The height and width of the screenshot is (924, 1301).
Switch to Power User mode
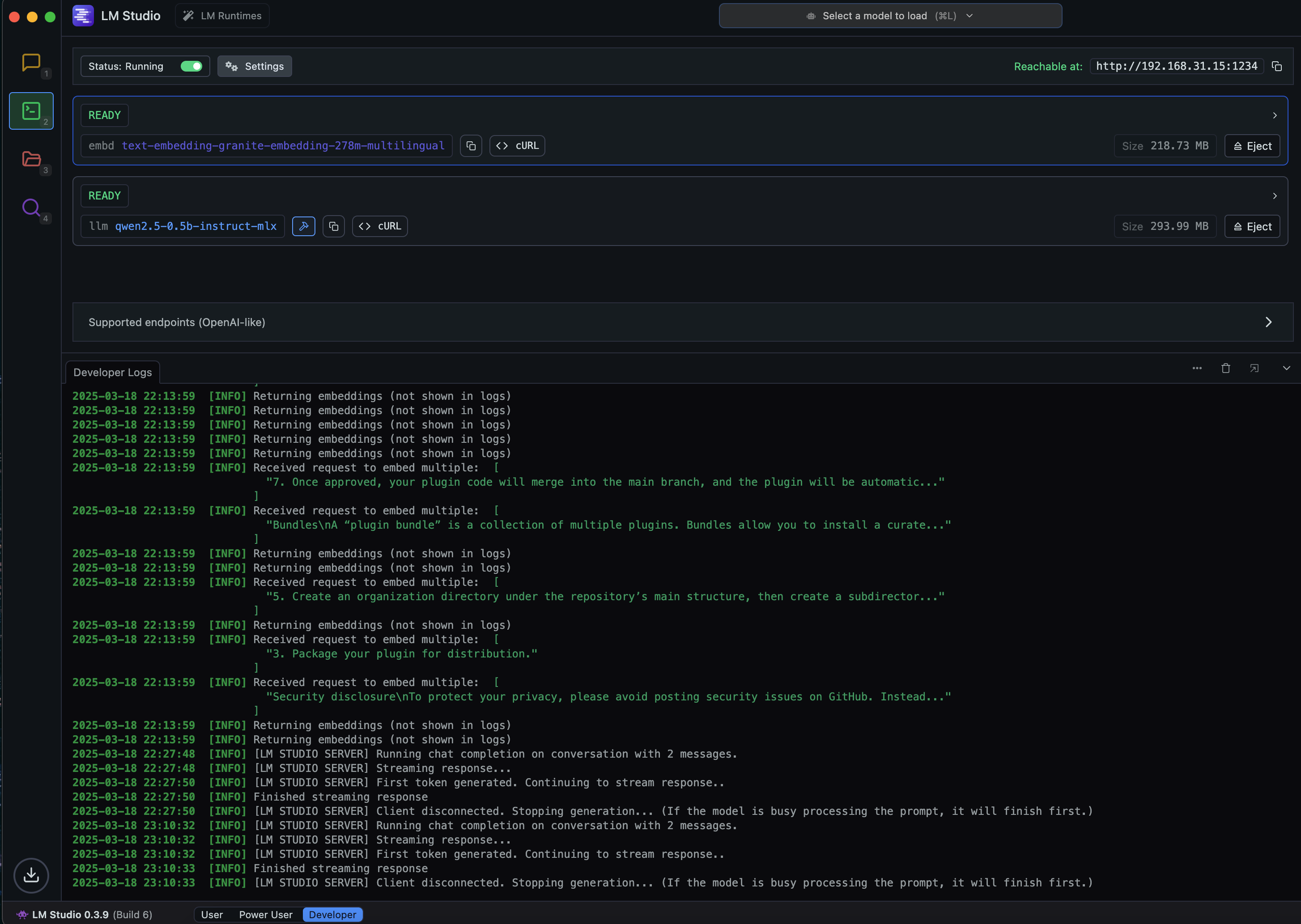pos(265,914)
